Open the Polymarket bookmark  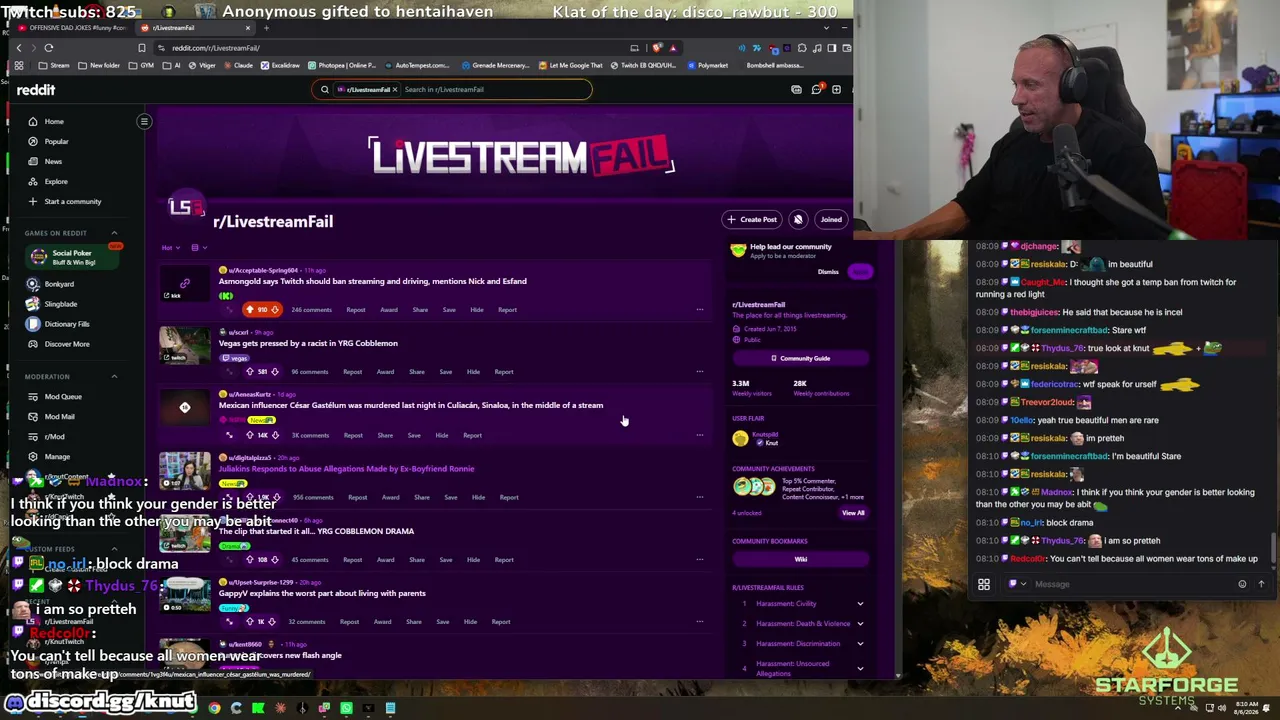(707, 66)
